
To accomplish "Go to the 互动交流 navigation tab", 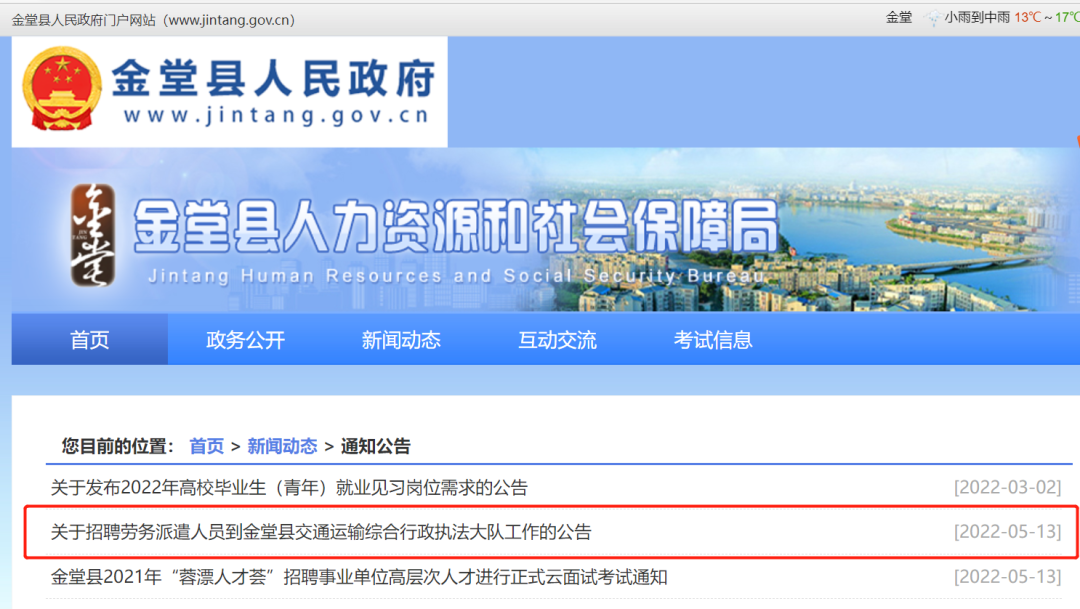I will click(x=557, y=340).
